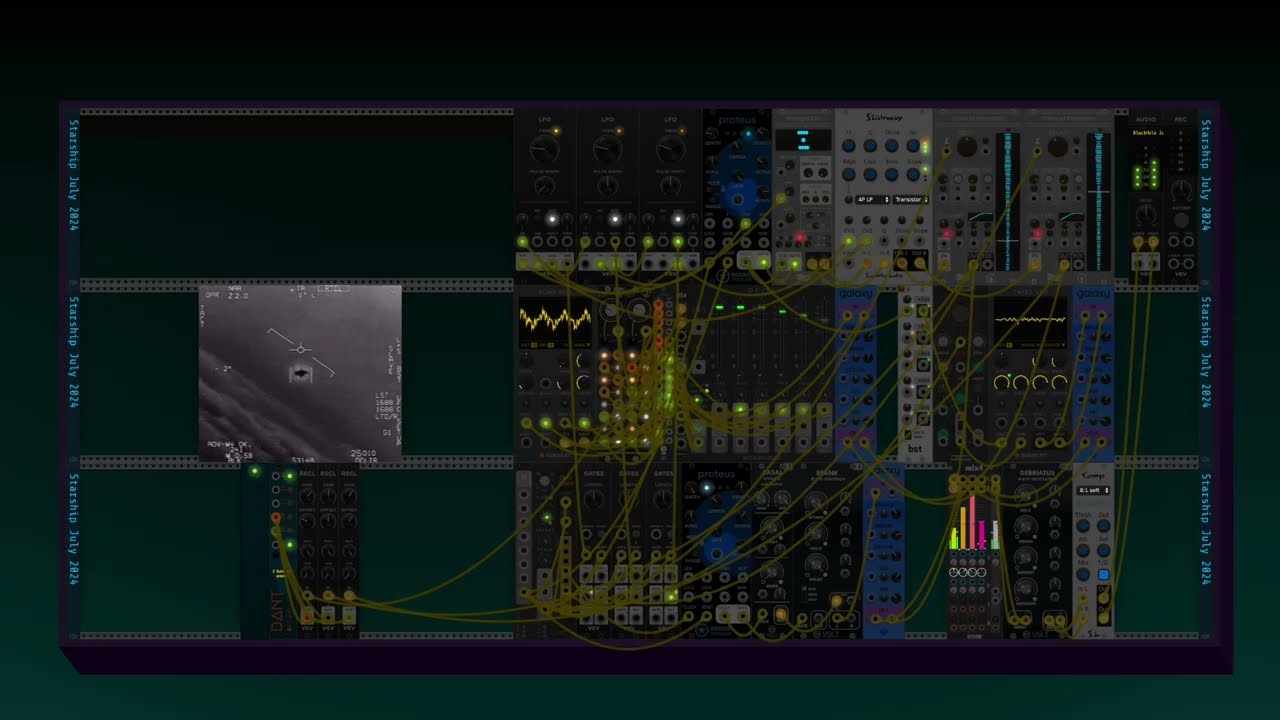This screenshot has height=720, width=1280.
Task: Click the colored level meters on mix4
Action: coord(974,523)
